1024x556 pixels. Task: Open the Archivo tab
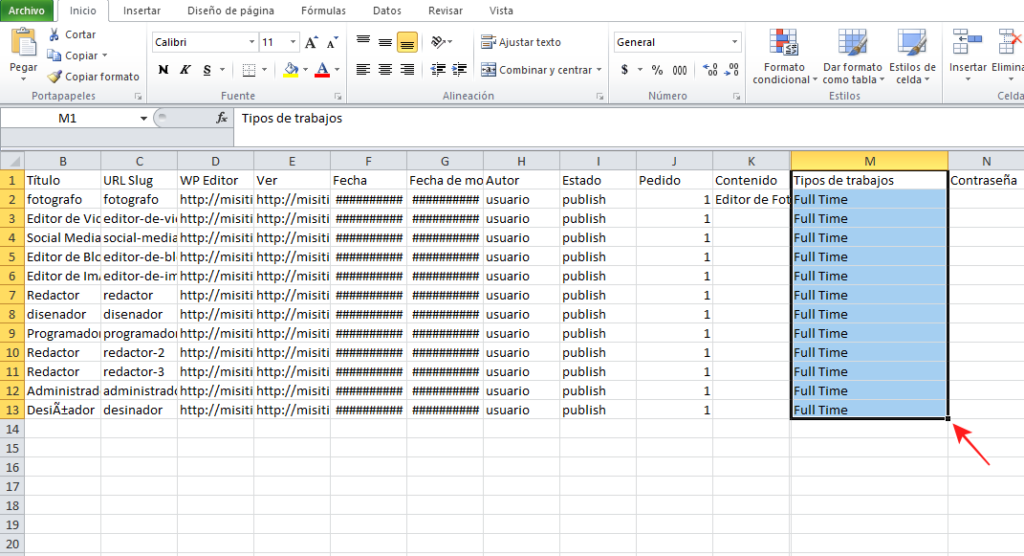(x=27, y=10)
